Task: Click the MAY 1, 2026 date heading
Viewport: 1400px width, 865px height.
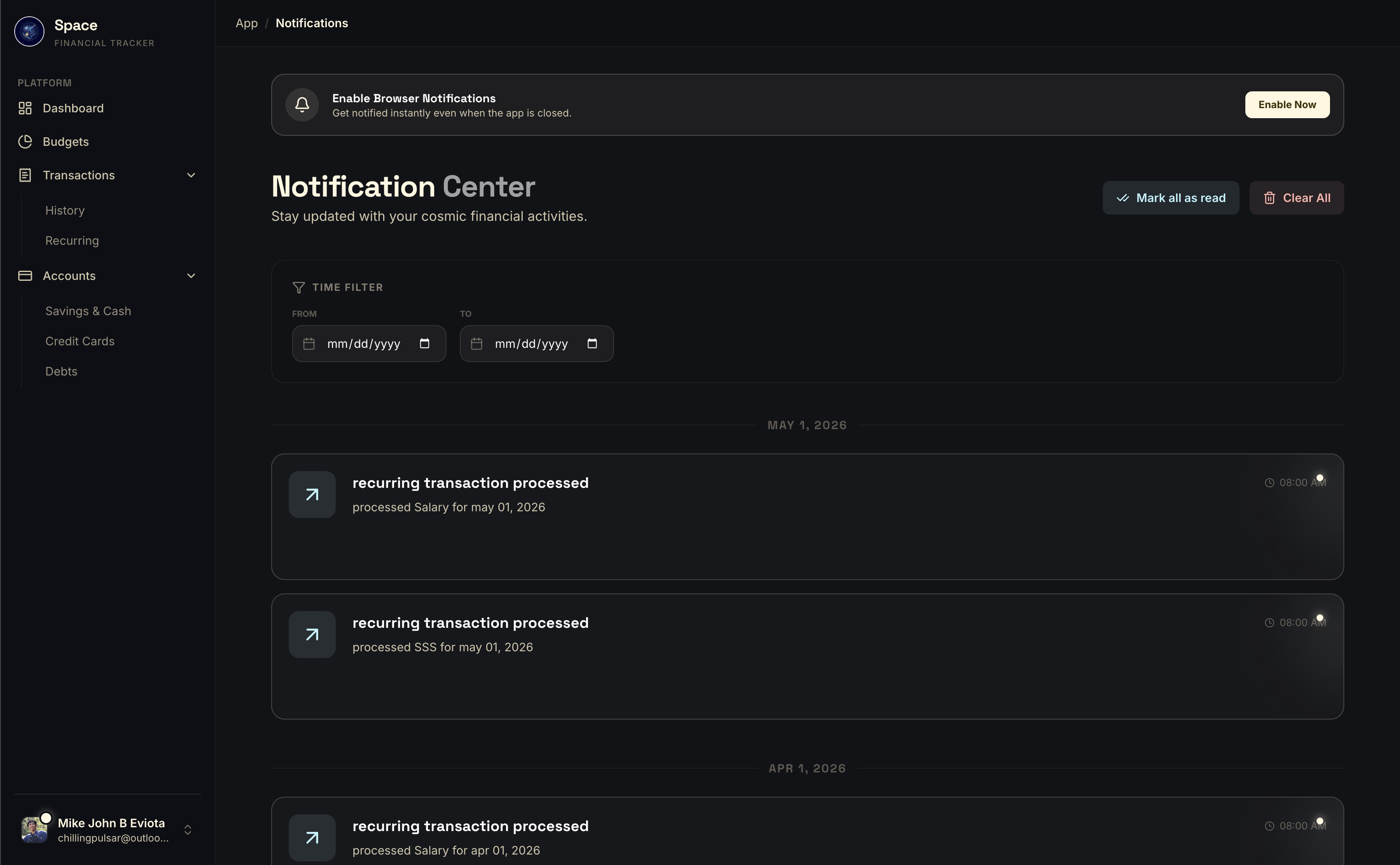Action: (807, 425)
